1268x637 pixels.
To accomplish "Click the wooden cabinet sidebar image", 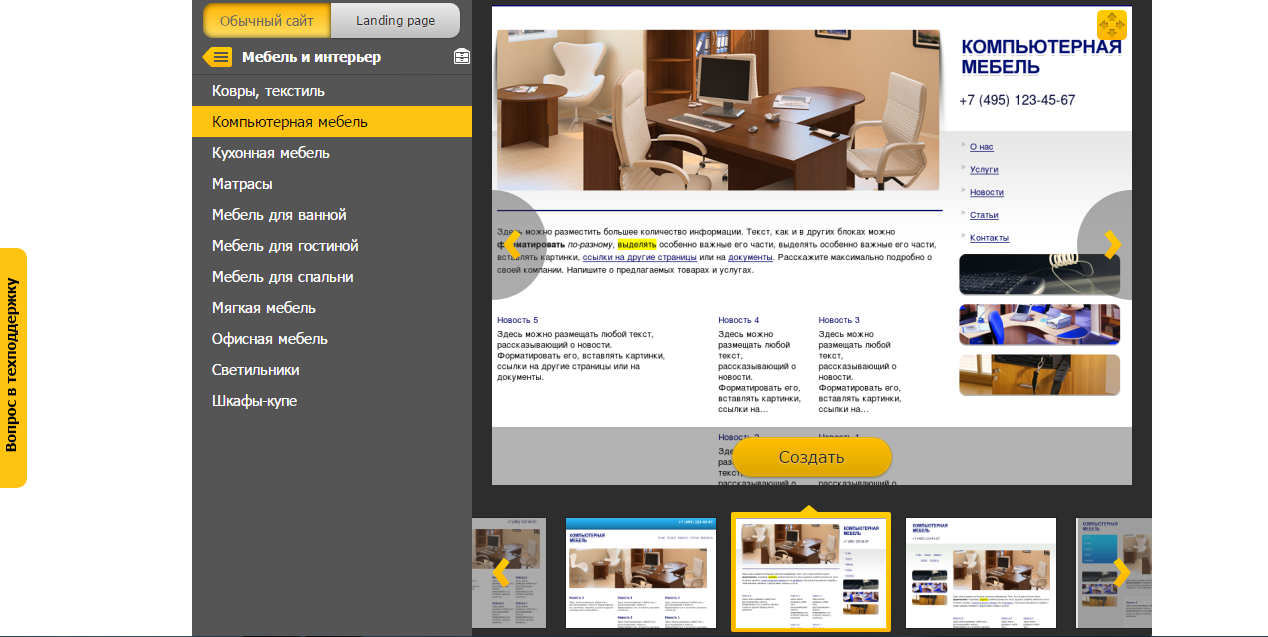I will pos(1039,374).
